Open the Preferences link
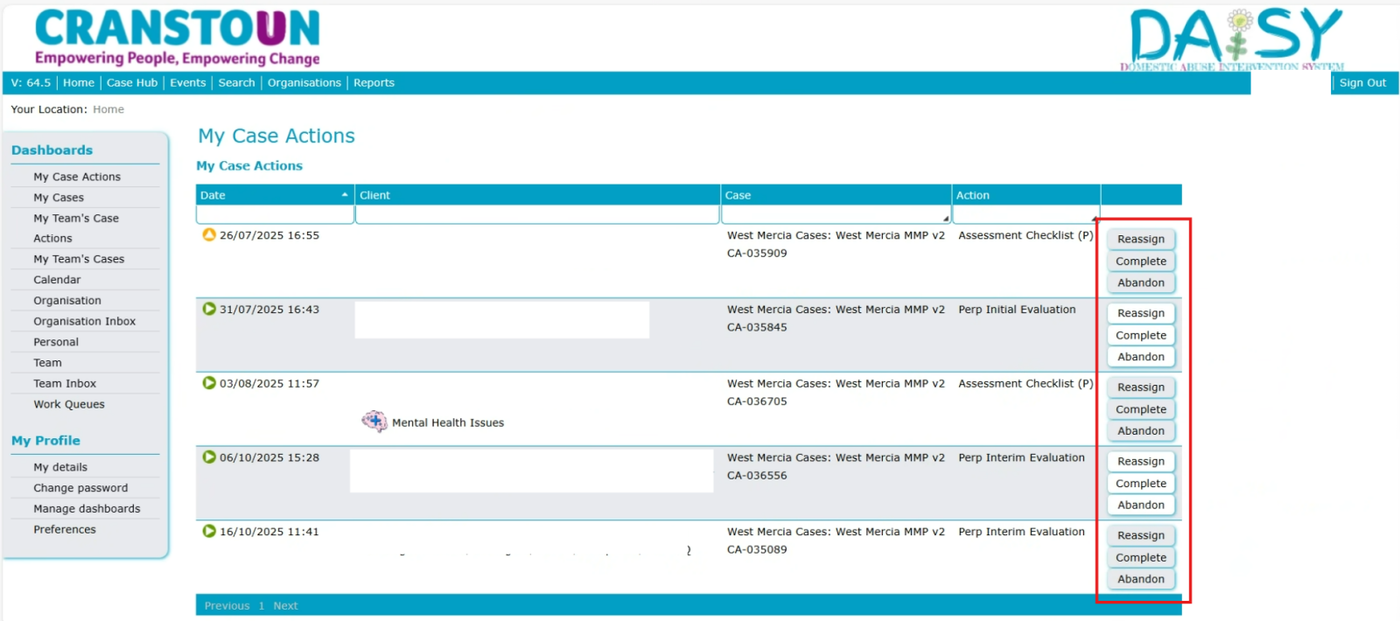Screen dimensions: 1400x621 point(65,530)
